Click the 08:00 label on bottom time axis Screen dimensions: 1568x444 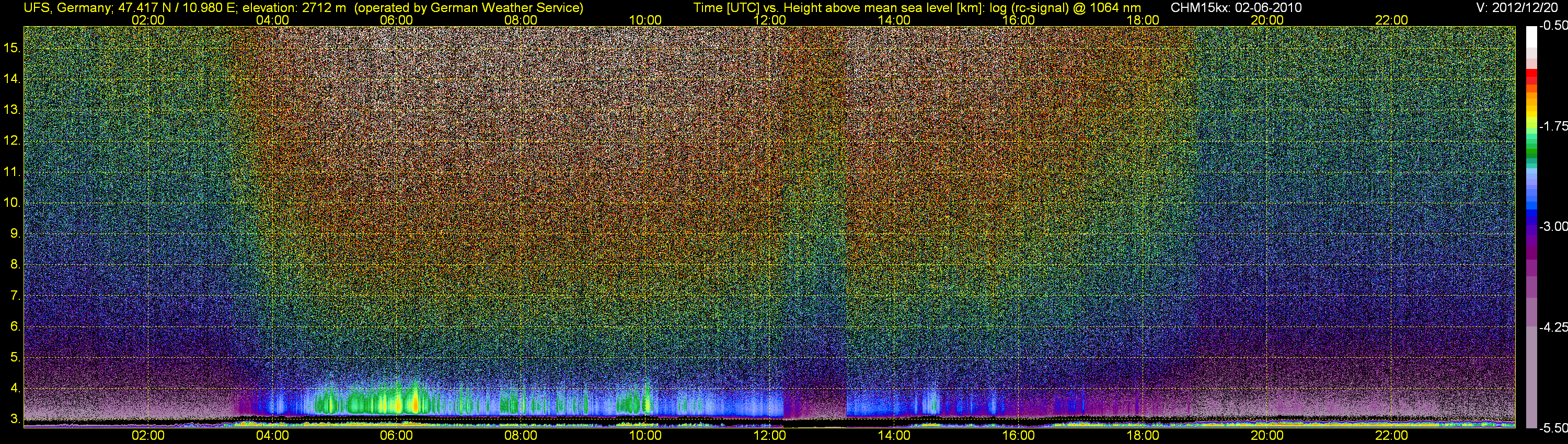click(521, 436)
